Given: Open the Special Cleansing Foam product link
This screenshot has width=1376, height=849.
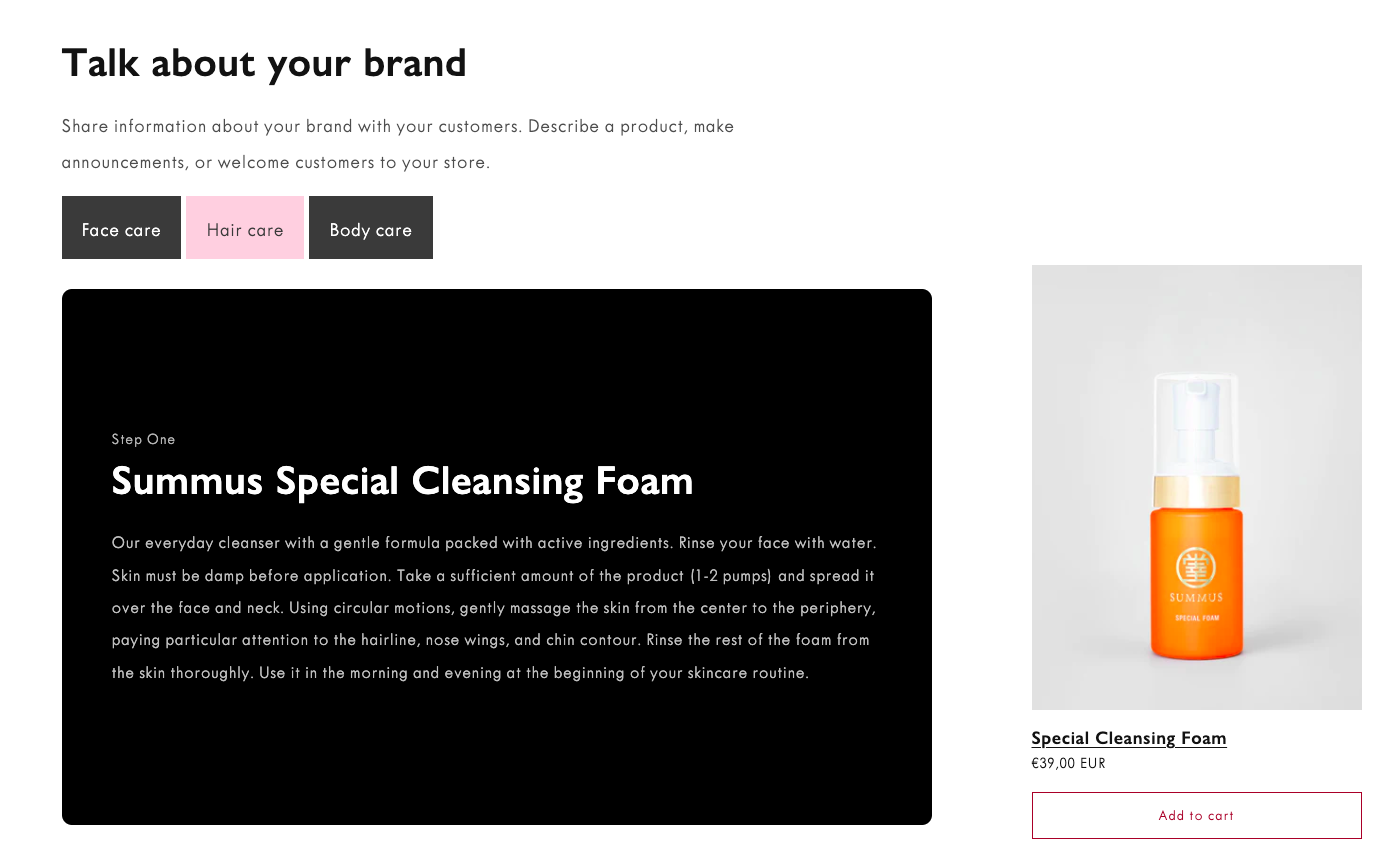Looking at the screenshot, I should click(1128, 738).
